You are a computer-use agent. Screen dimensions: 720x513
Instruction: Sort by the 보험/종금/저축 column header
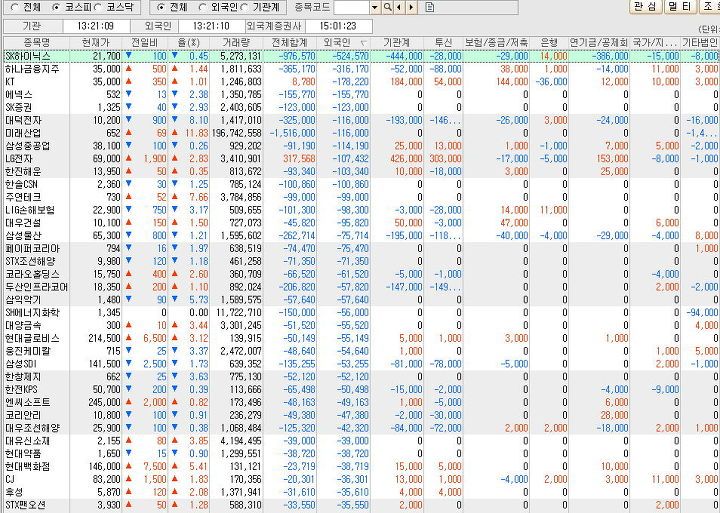[496, 43]
